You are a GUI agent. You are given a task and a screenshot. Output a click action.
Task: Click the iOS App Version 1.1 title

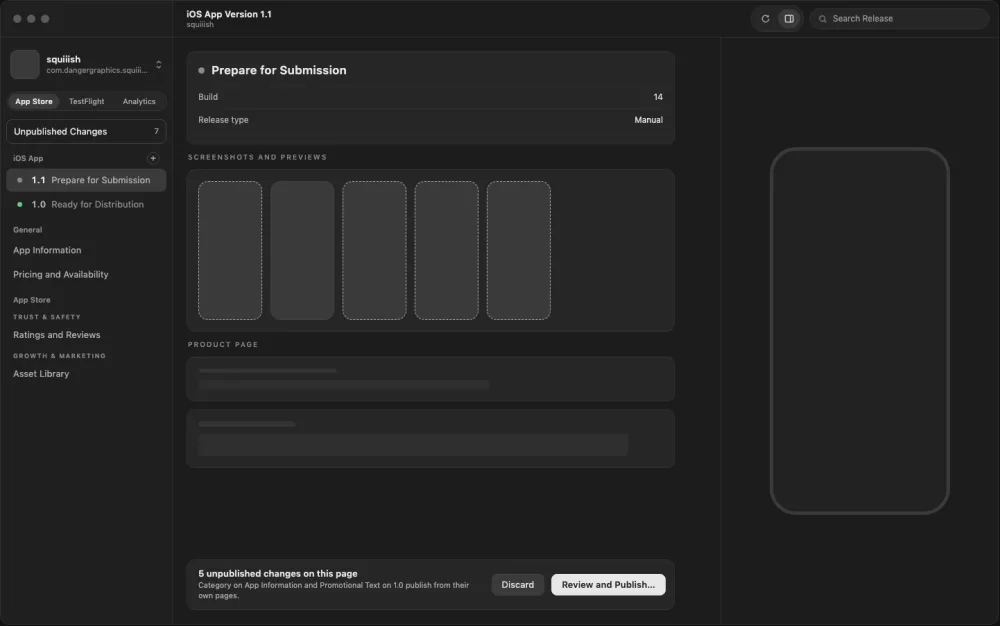229,14
